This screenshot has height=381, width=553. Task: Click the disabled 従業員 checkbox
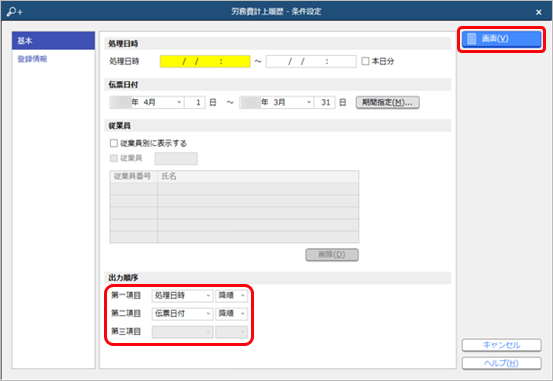point(114,158)
